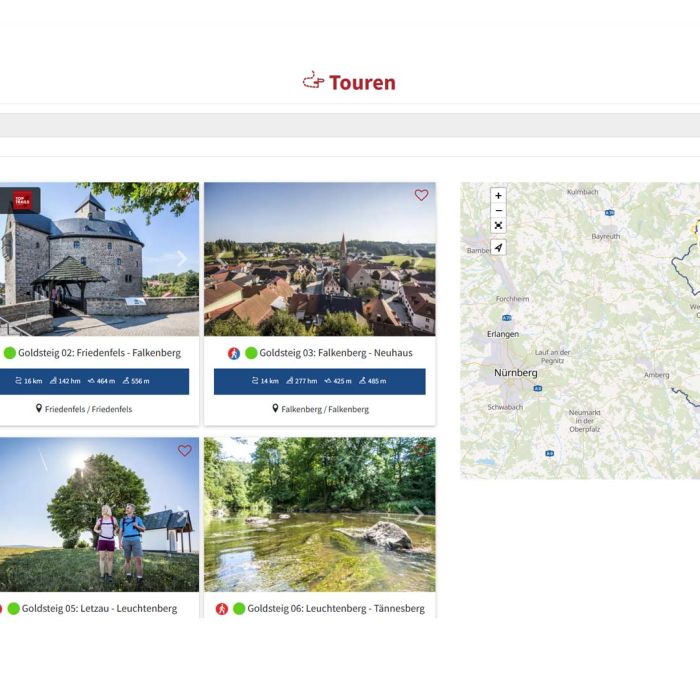The image size is (700, 700).
Task: Click the location pin for Friedenfels / Friedenfels
Action: [x=39, y=409]
